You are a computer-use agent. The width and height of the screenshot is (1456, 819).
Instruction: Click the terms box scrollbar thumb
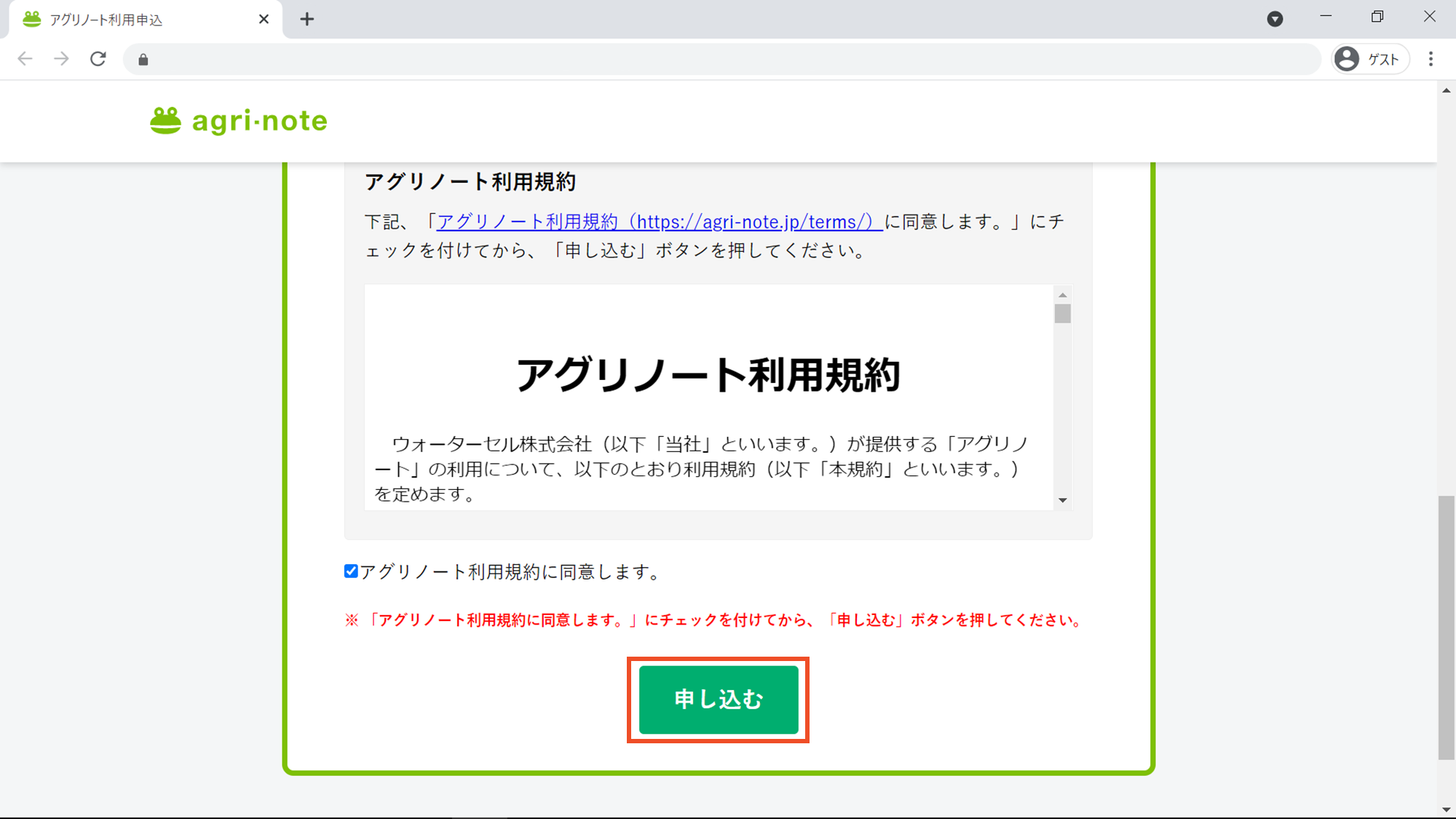coord(1063,314)
